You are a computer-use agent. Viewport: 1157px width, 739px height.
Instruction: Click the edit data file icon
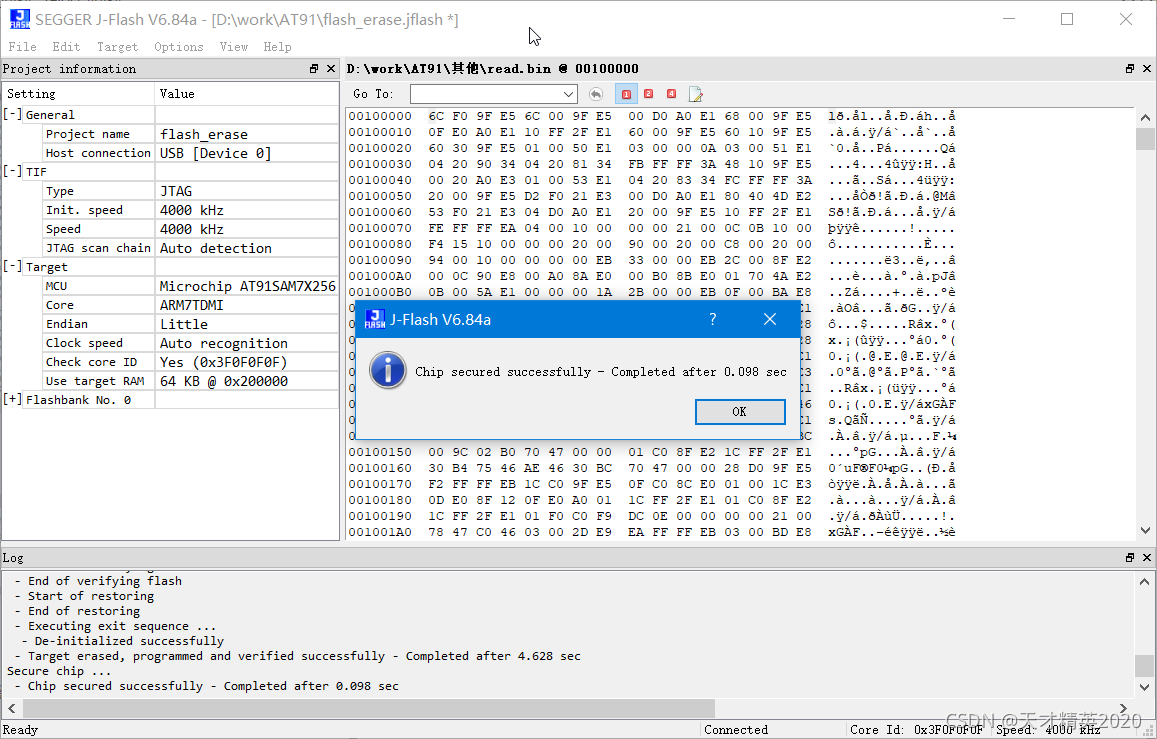pos(695,94)
